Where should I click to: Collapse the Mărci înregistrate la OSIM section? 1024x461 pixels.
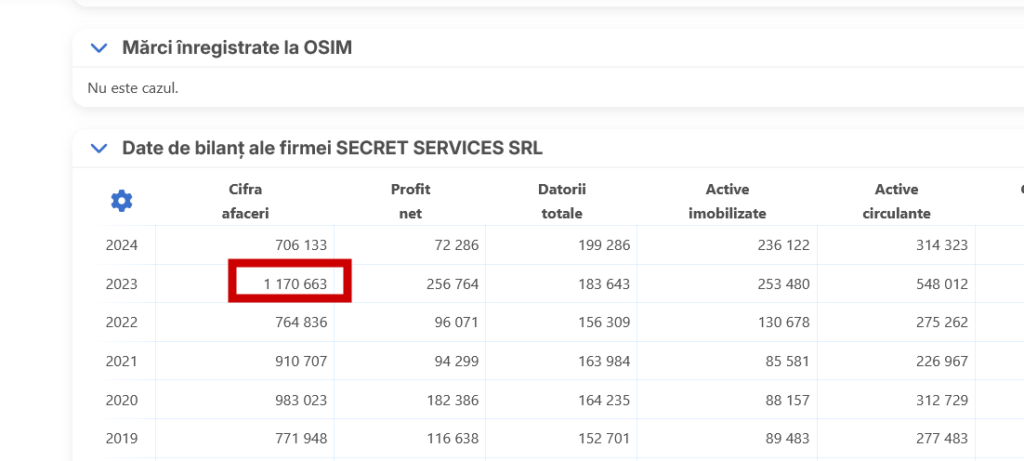pyautogui.click(x=98, y=48)
